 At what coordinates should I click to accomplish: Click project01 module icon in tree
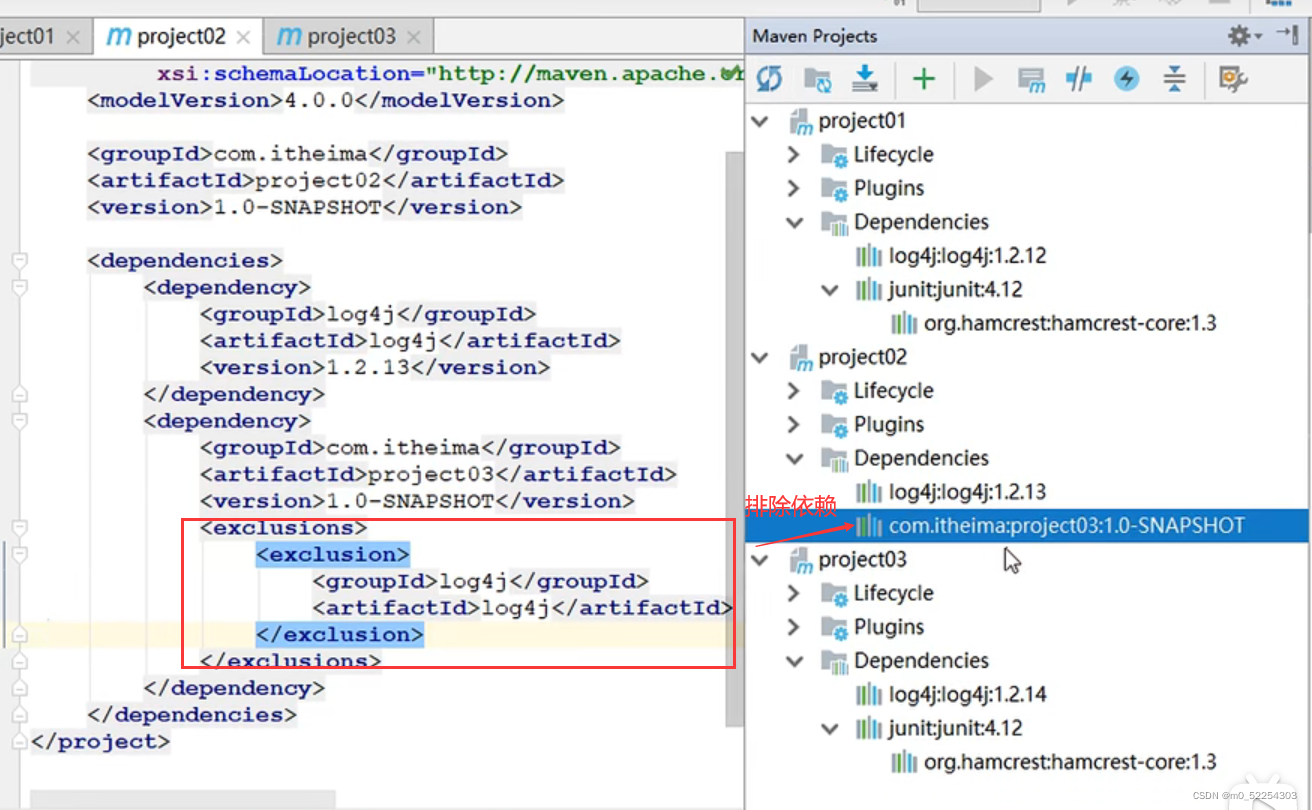(x=800, y=122)
